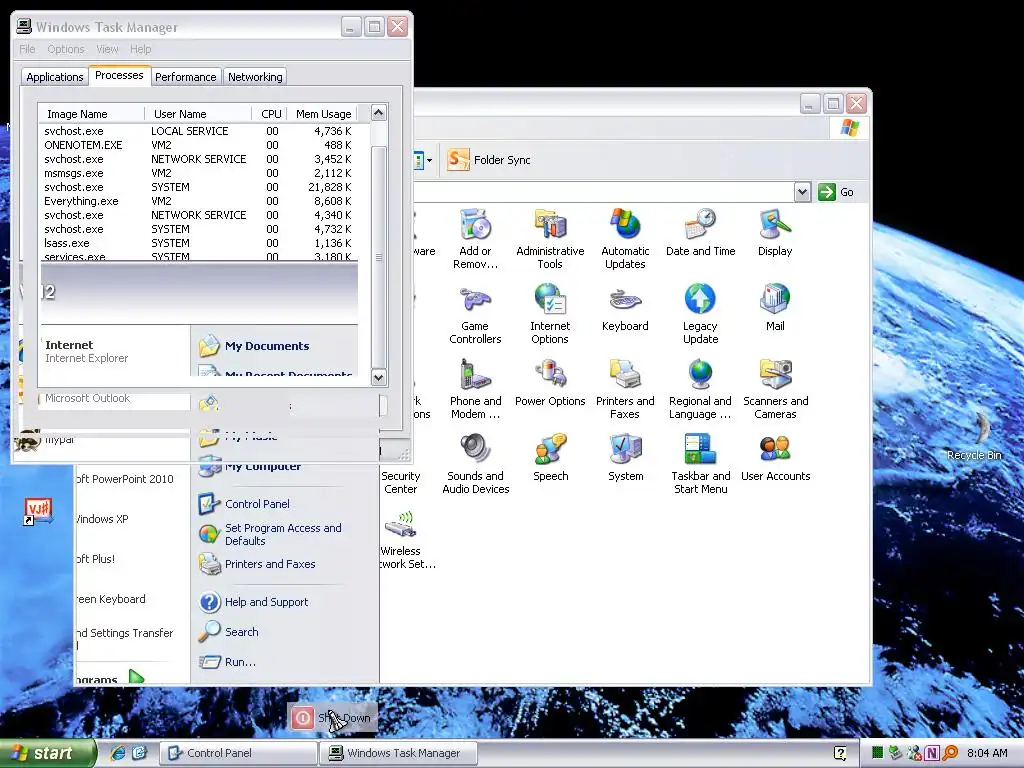Open Power Options icon

[x=550, y=383]
